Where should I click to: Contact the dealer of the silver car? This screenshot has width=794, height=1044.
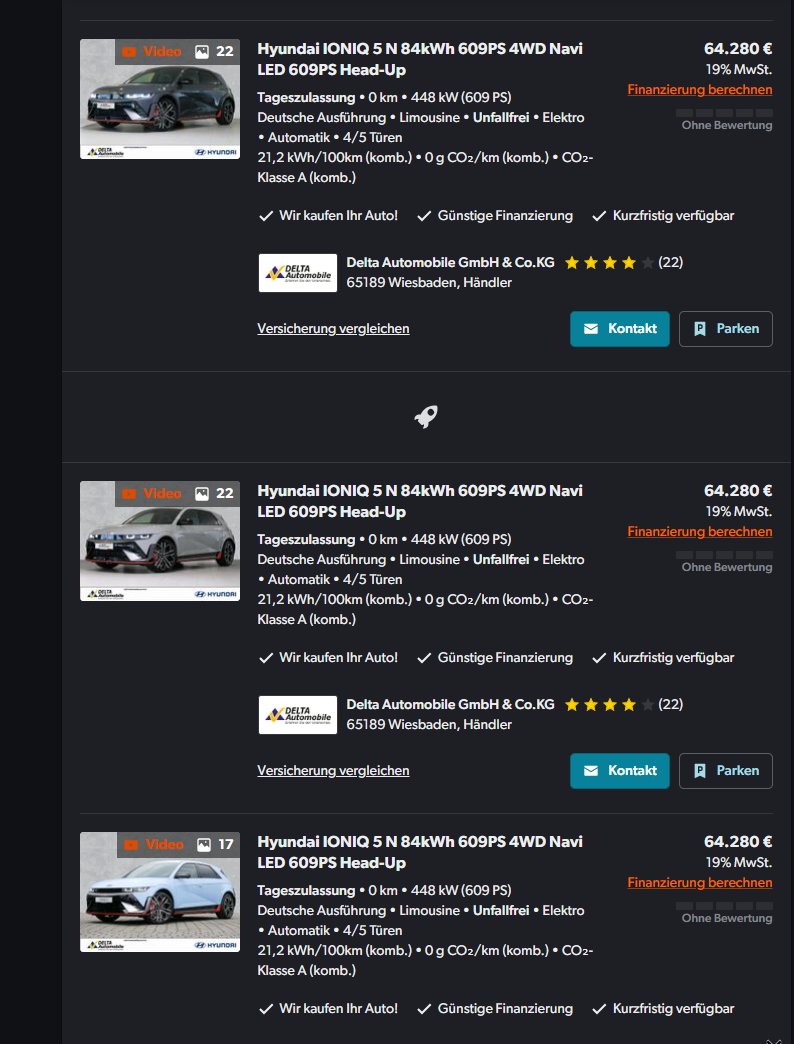point(620,771)
